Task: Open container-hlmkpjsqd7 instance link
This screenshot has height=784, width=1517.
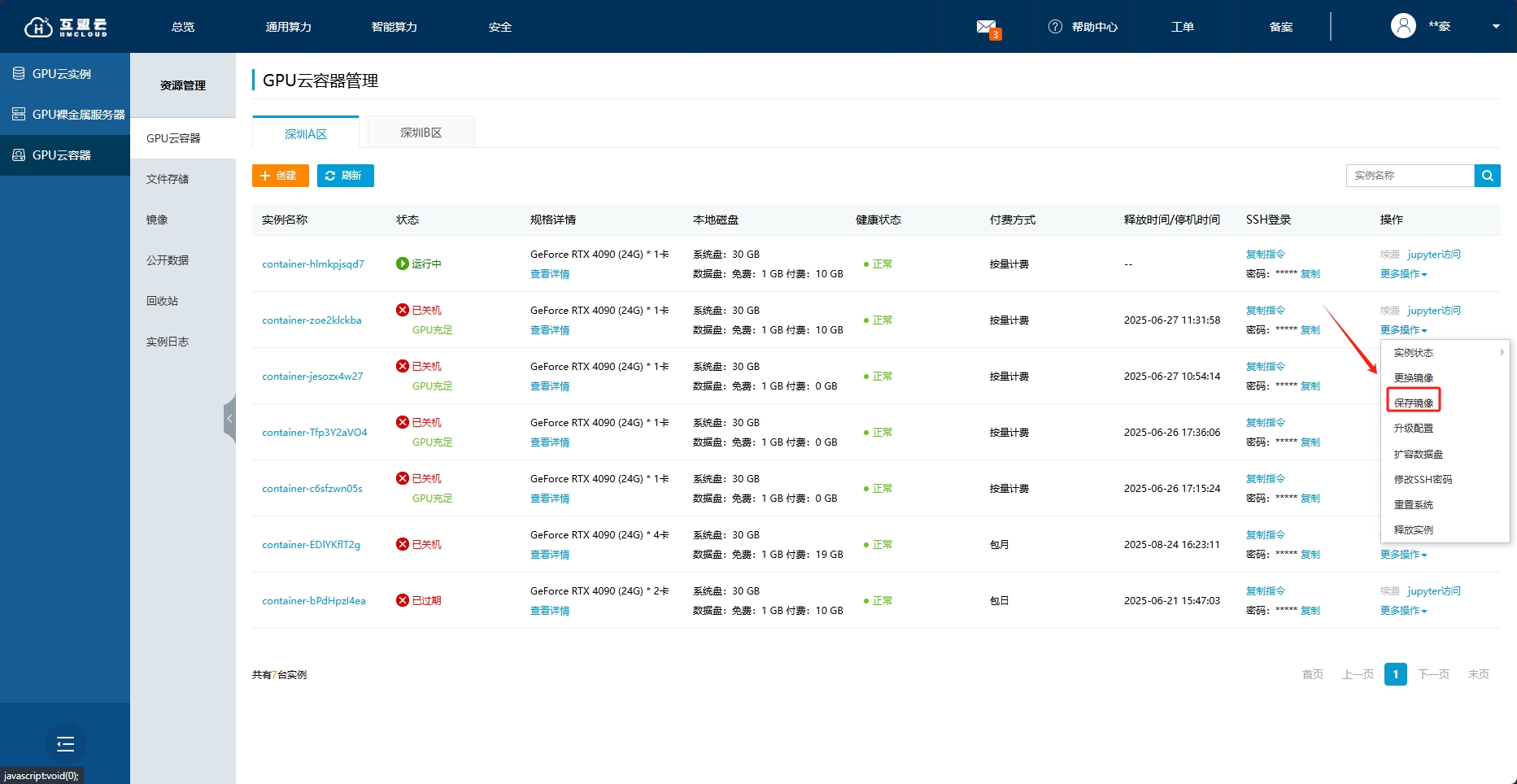Action: (313, 264)
